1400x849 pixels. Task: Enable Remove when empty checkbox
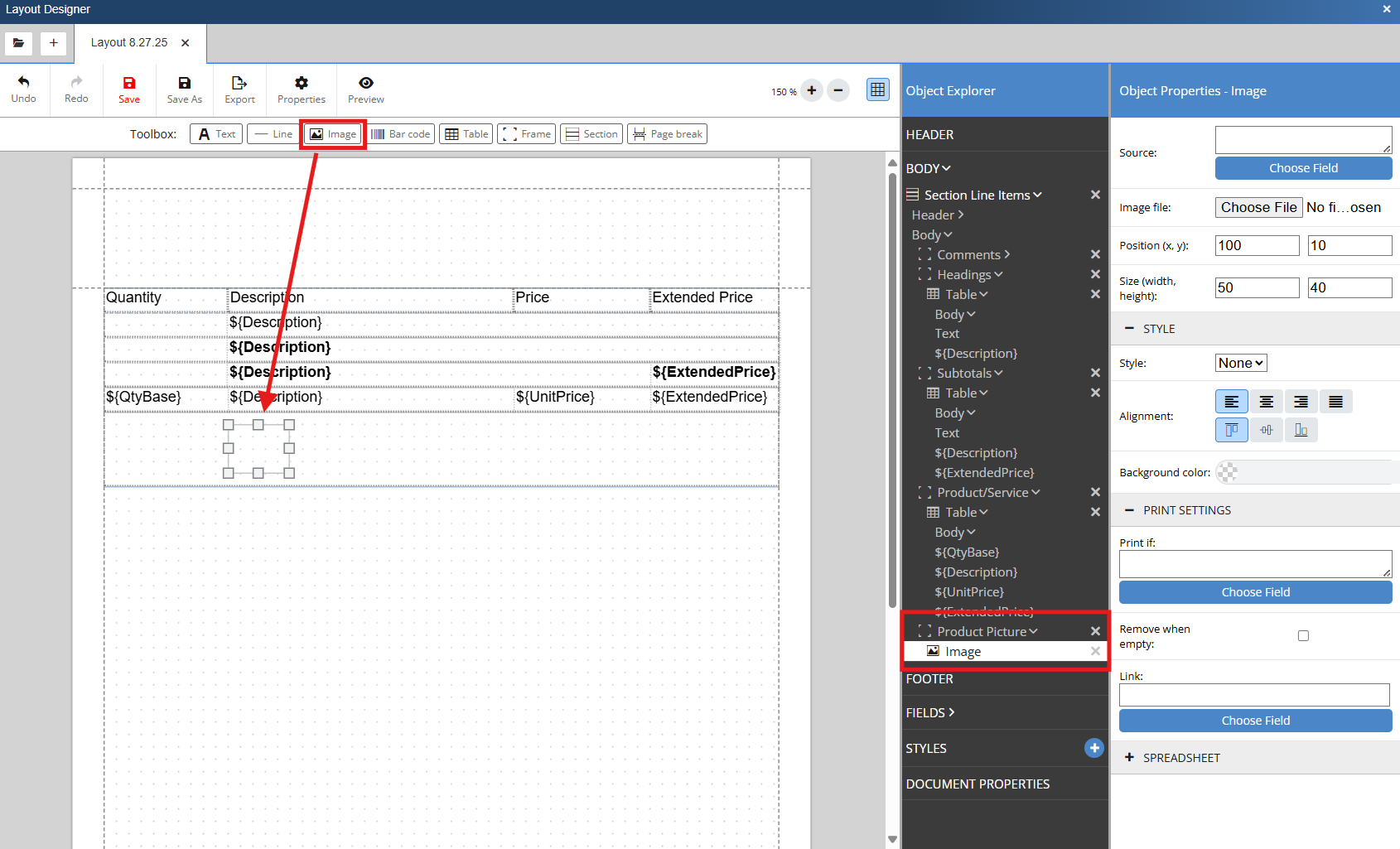(x=1303, y=636)
